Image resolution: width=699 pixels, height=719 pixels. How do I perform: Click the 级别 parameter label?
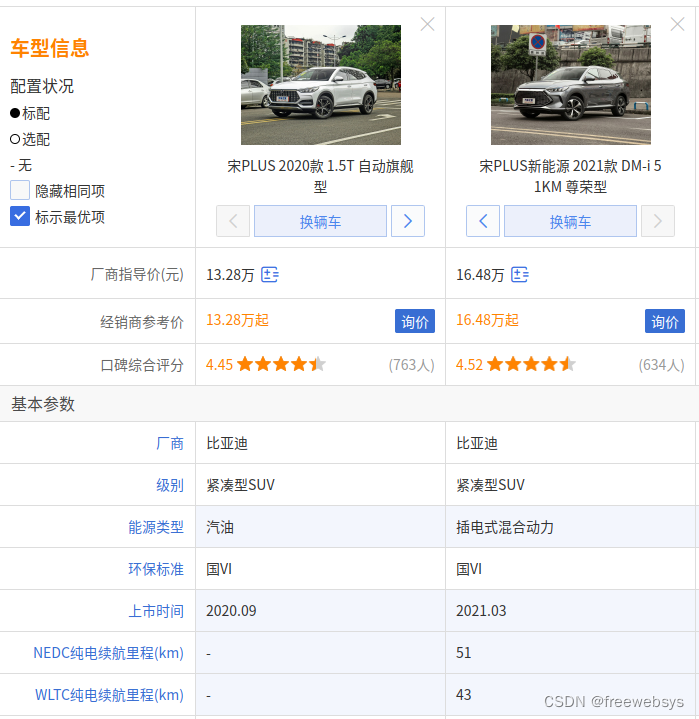coord(170,485)
